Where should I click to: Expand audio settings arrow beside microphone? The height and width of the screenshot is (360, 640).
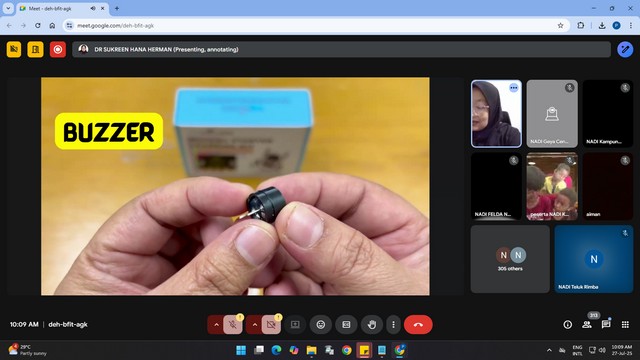point(216,324)
